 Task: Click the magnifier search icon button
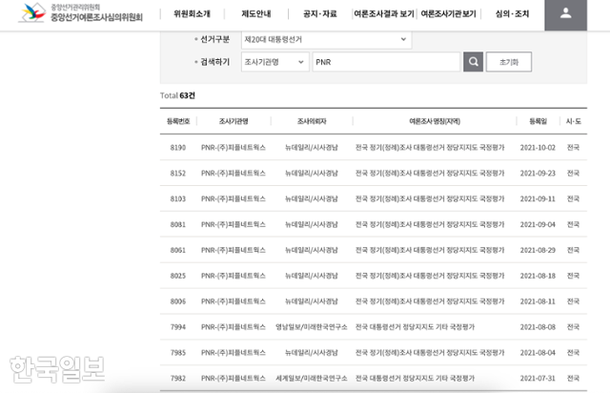tap(473, 62)
